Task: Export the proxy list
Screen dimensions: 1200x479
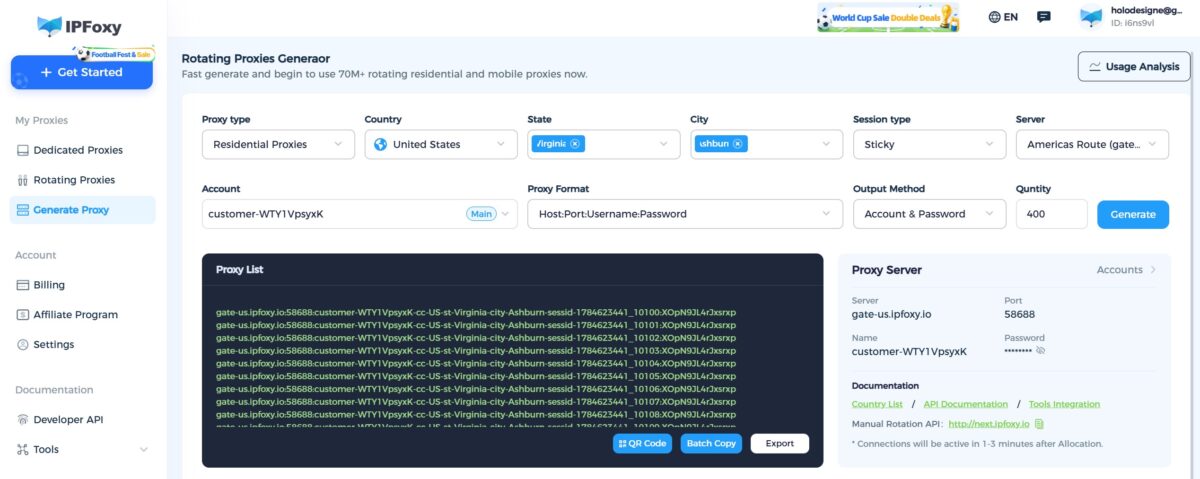Action: point(780,443)
